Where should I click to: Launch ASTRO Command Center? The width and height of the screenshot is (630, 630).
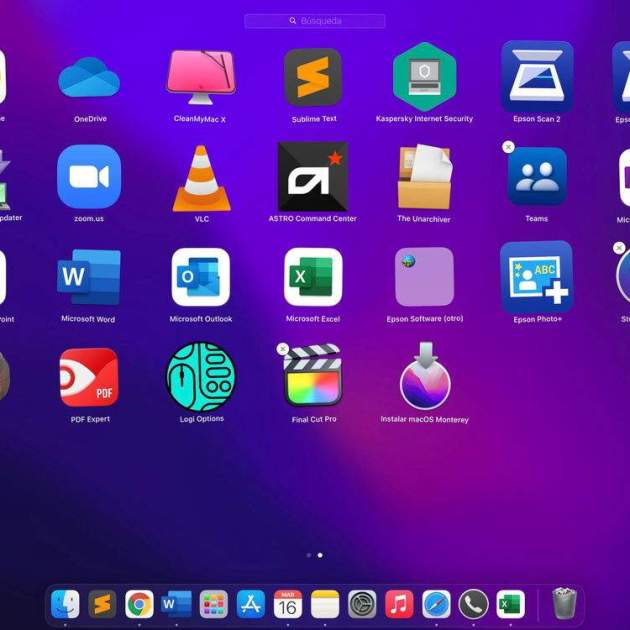coord(312,176)
